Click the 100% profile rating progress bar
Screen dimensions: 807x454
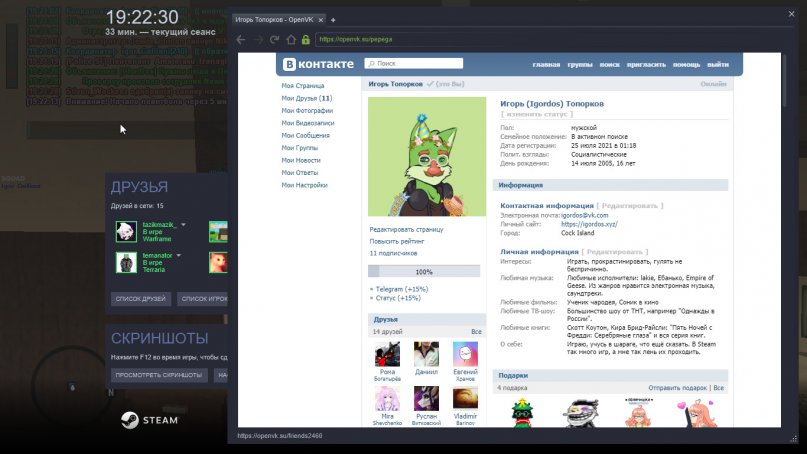[x=424, y=271]
